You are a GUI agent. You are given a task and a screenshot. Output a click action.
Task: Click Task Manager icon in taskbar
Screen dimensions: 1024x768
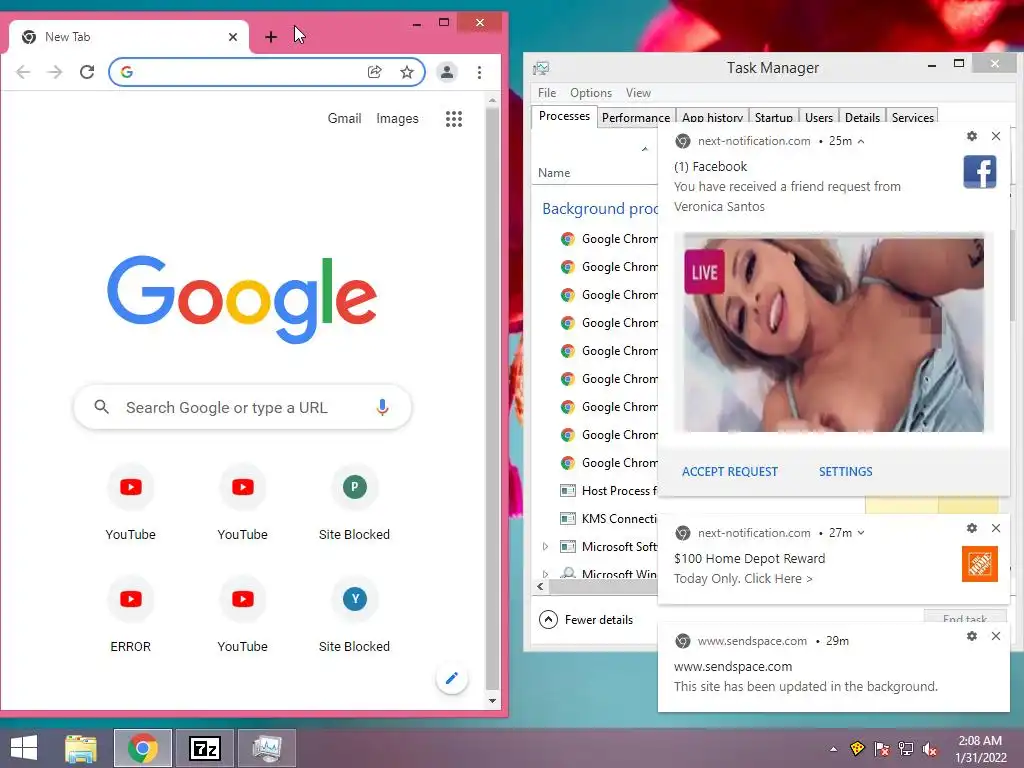(266, 748)
